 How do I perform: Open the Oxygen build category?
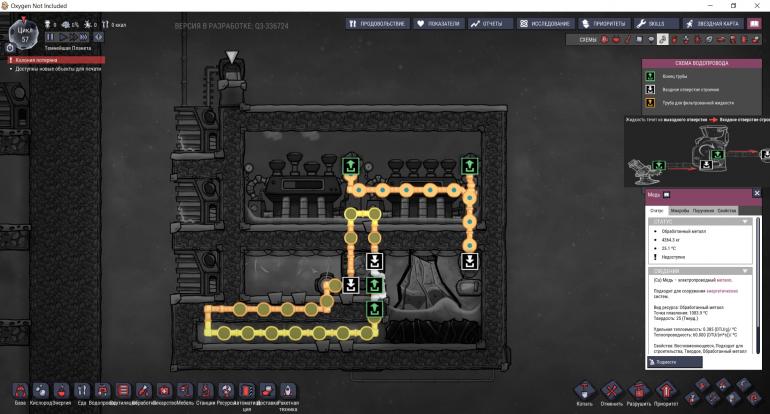pos(38,390)
